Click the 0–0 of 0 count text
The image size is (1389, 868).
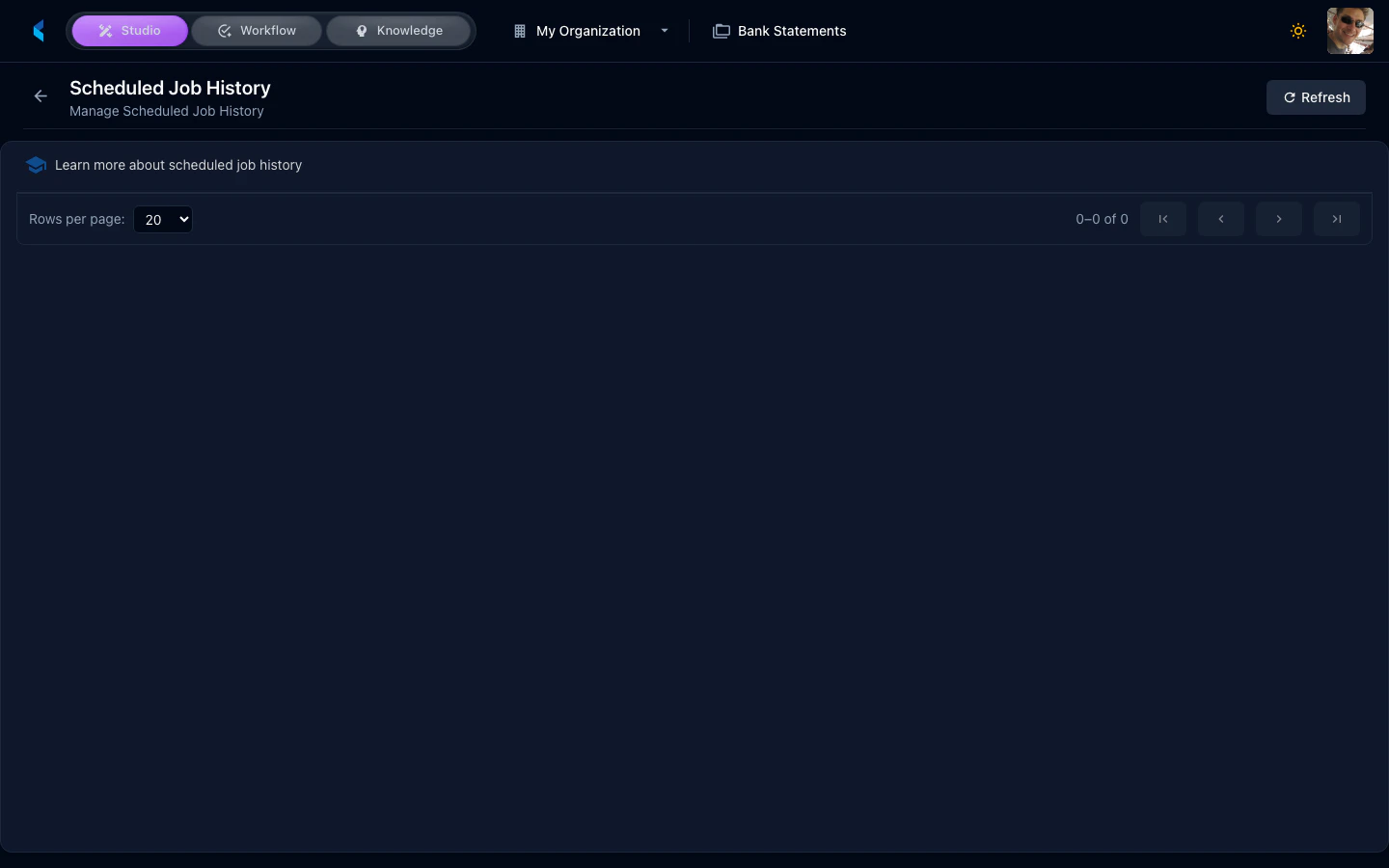click(1102, 219)
